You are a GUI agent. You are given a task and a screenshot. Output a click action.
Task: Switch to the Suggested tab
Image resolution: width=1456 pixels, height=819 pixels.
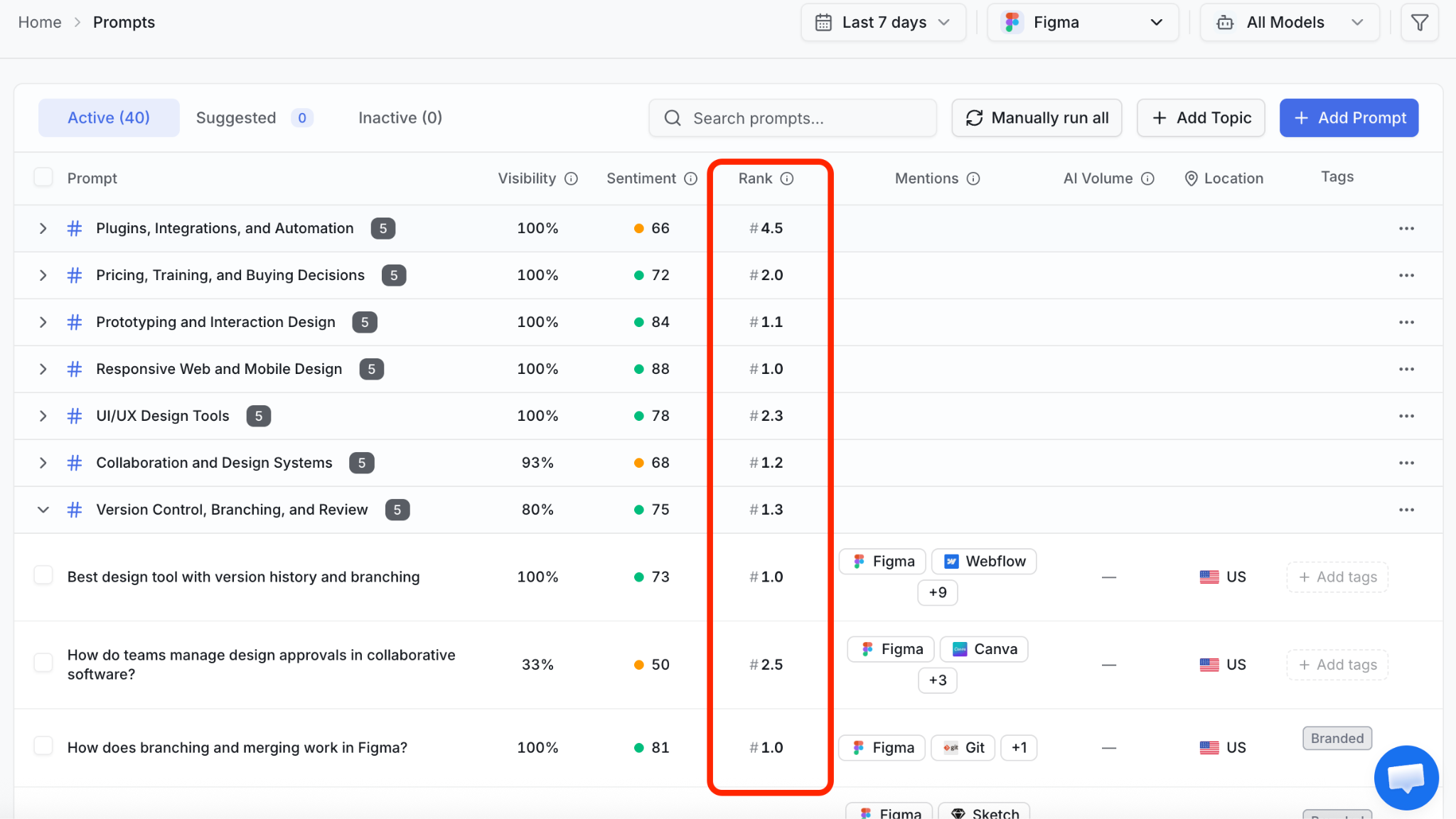tap(254, 118)
